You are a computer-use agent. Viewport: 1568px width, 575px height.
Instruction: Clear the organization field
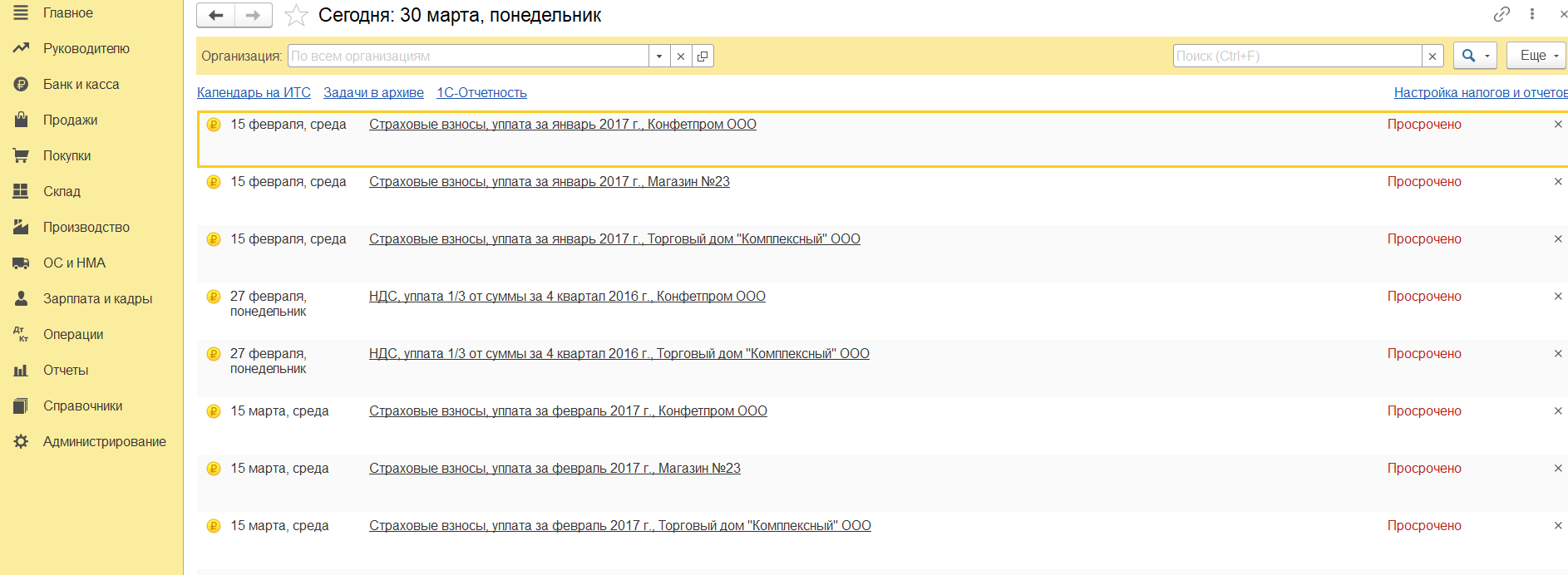[x=681, y=56]
